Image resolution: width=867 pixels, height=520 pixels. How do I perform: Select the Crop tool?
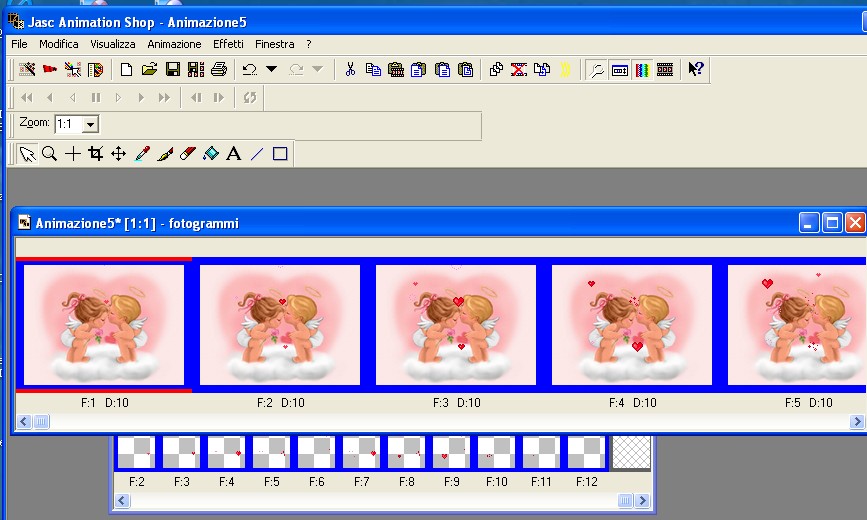[x=96, y=153]
